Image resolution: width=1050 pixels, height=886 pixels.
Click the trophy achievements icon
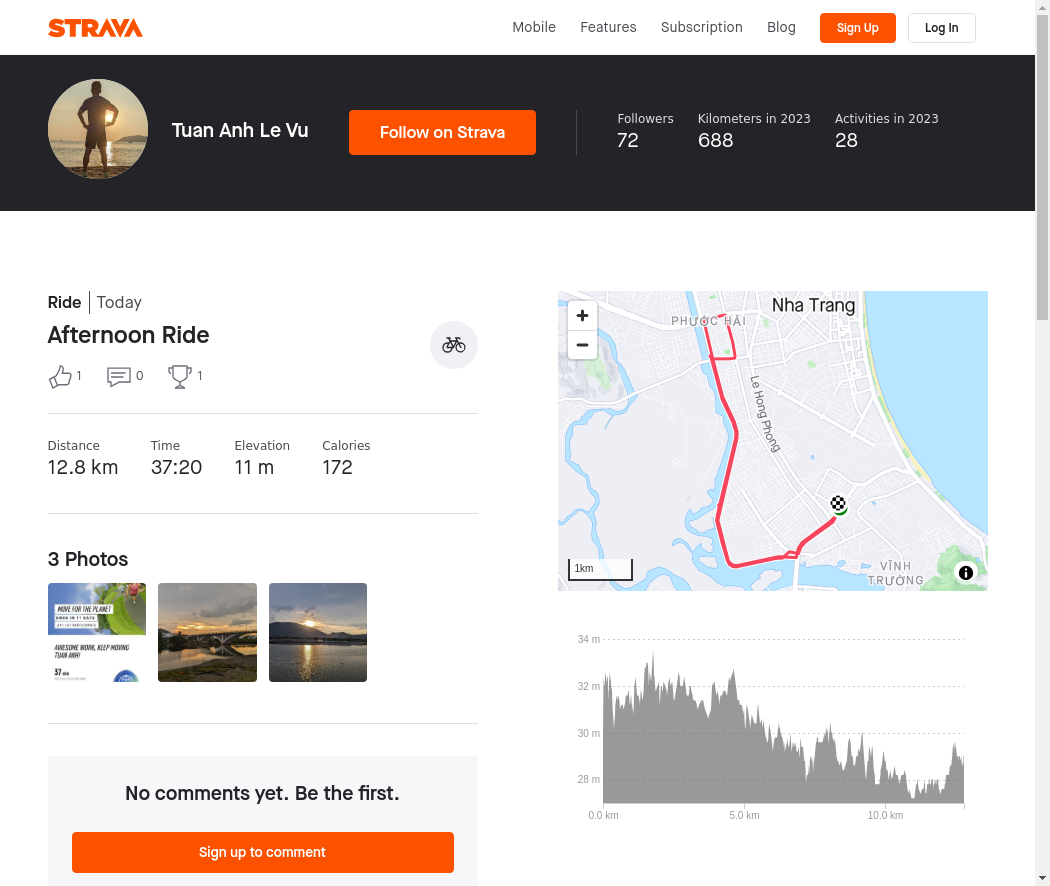point(180,376)
